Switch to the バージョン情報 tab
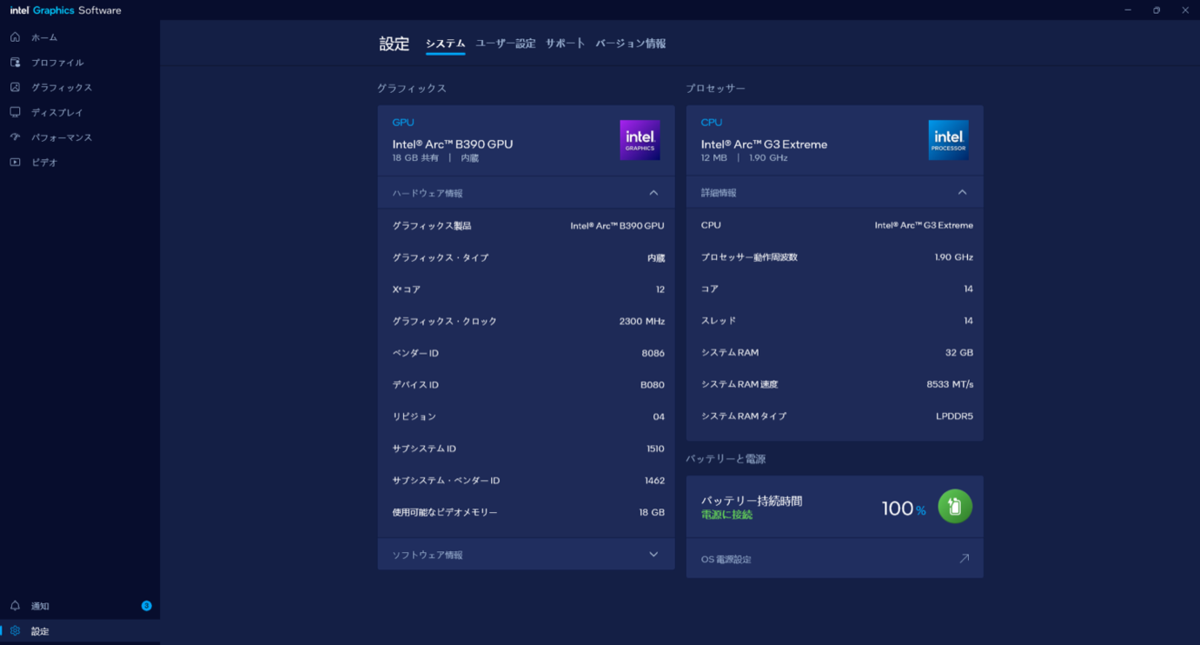Viewport: 1200px width, 645px height. [631, 44]
